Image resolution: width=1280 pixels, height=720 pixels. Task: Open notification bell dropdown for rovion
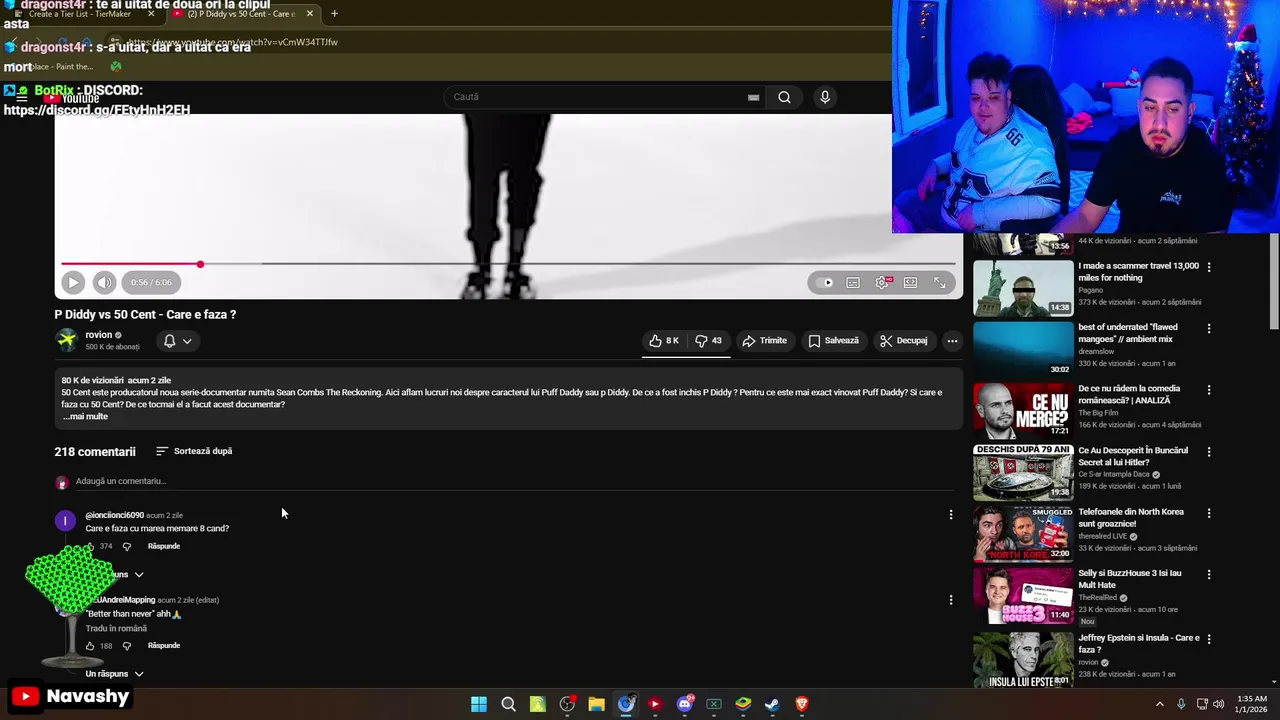178,341
